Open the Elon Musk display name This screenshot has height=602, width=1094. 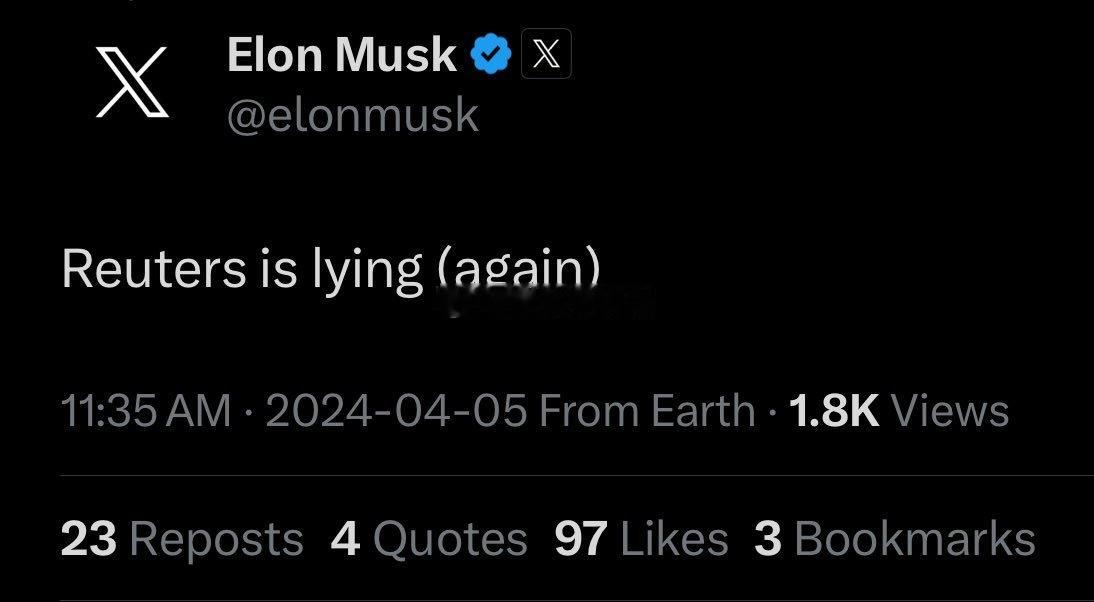coord(342,54)
